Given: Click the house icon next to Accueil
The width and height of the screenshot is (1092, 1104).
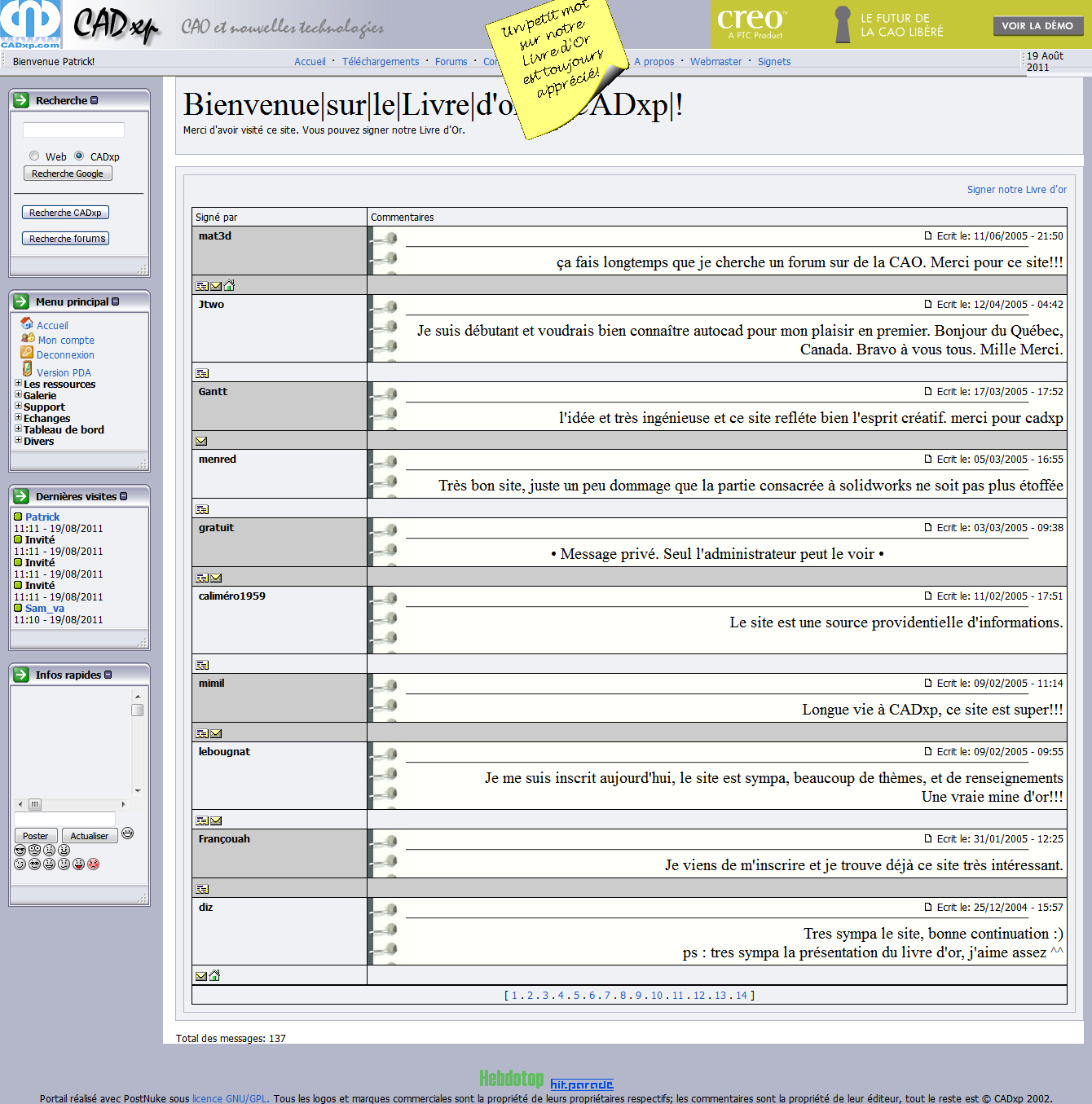Looking at the screenshot, I should (27, 323).
